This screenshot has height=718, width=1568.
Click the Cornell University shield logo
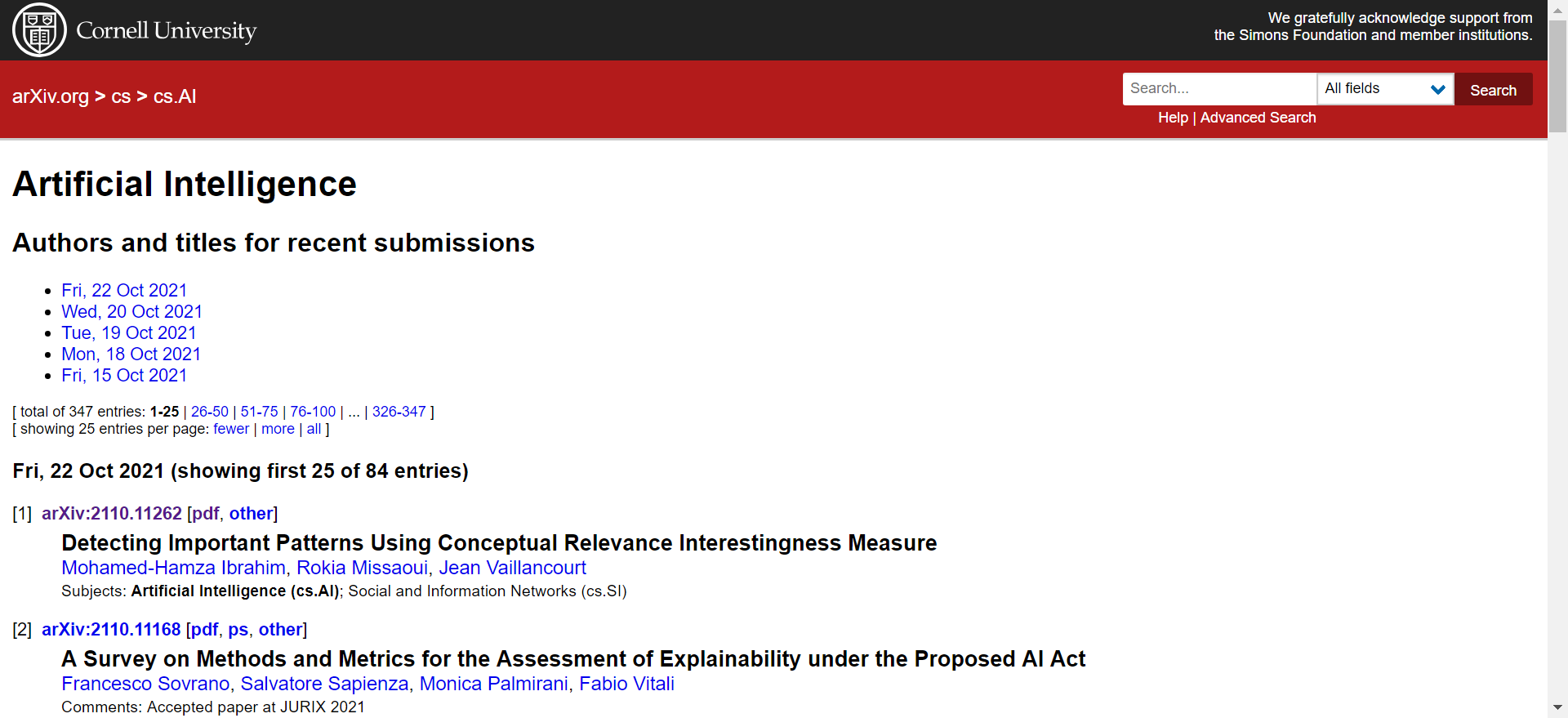pyautogui.click(x=38, y=29)
